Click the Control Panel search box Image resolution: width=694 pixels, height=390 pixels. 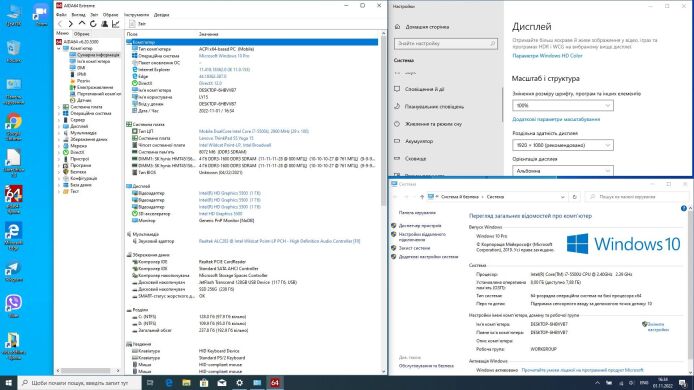(636, 197)
